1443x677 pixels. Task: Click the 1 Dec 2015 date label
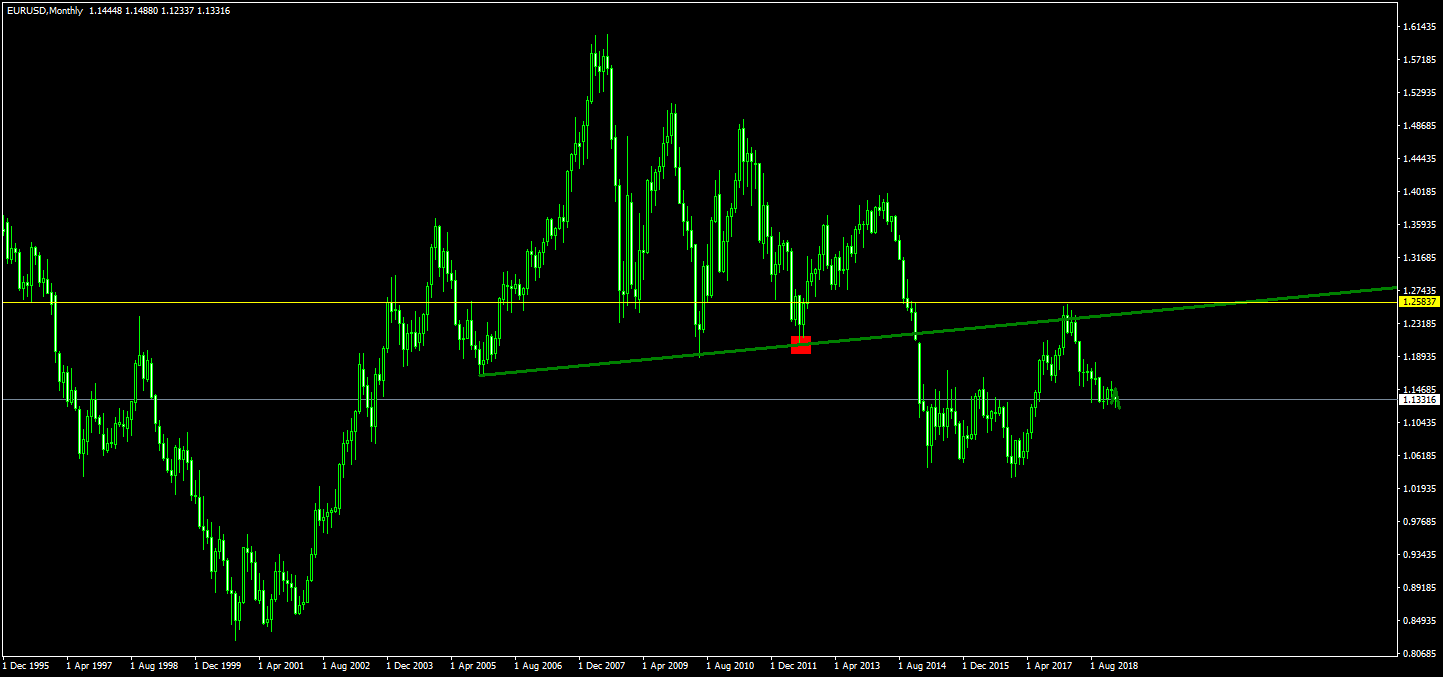pyautogui.click(x=986, y=665)
